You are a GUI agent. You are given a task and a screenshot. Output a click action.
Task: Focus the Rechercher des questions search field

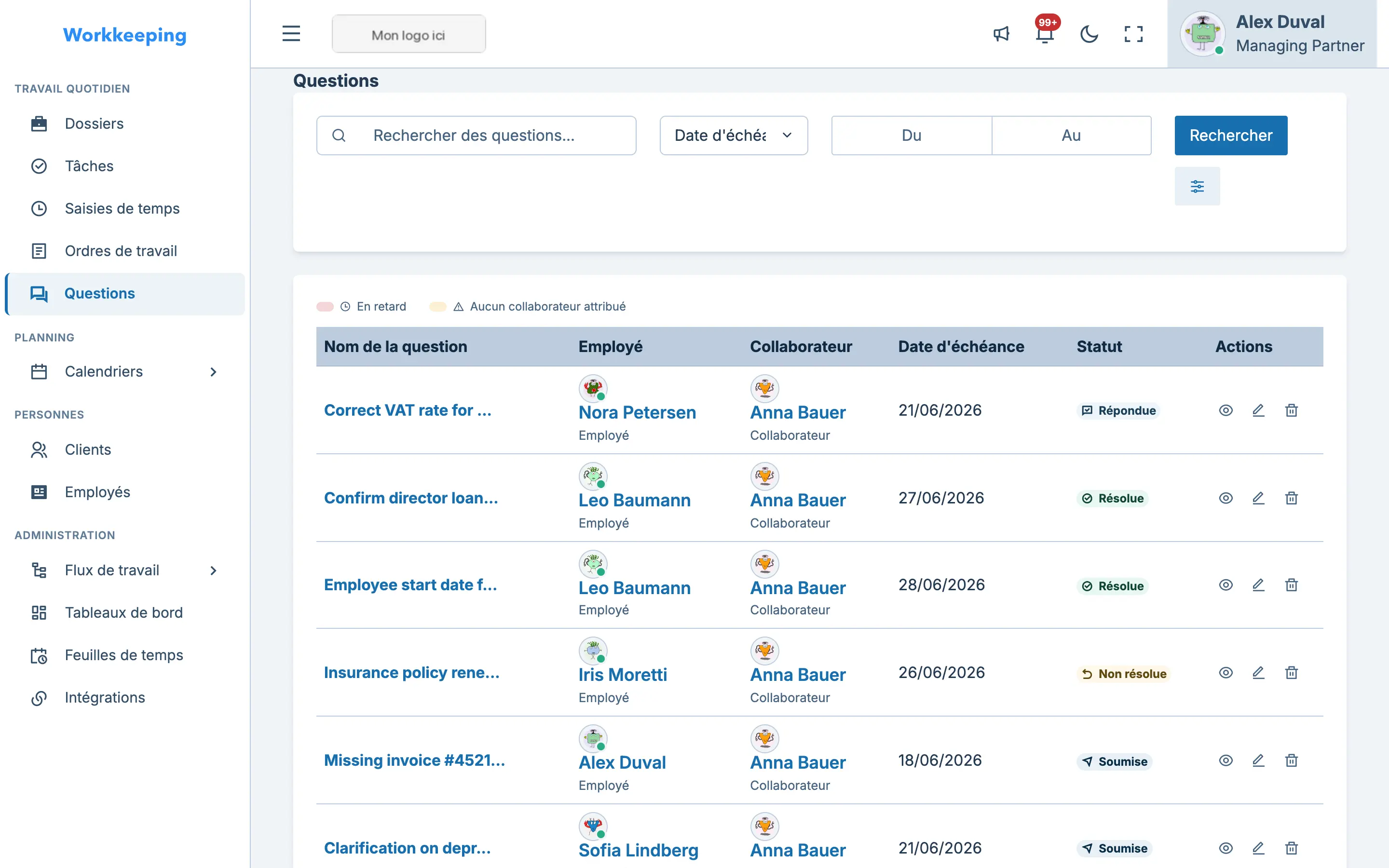[x=476, y=136]
